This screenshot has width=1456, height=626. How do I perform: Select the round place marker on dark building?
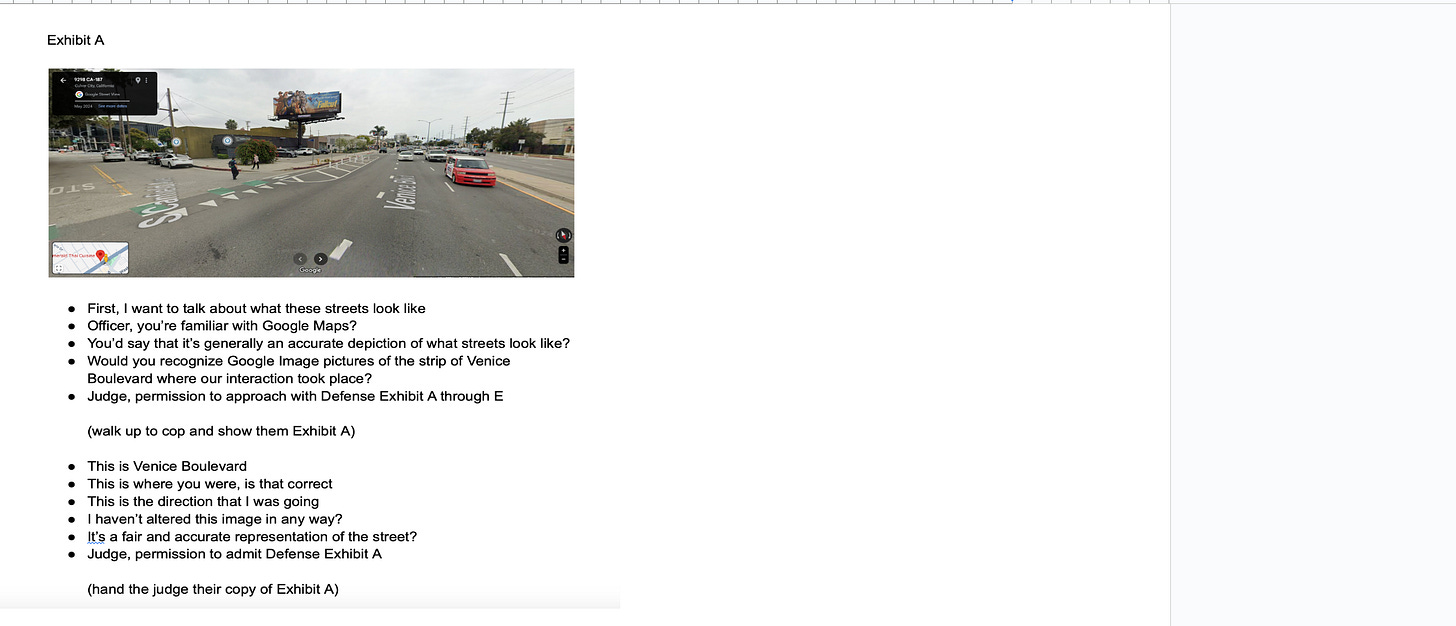228,141
